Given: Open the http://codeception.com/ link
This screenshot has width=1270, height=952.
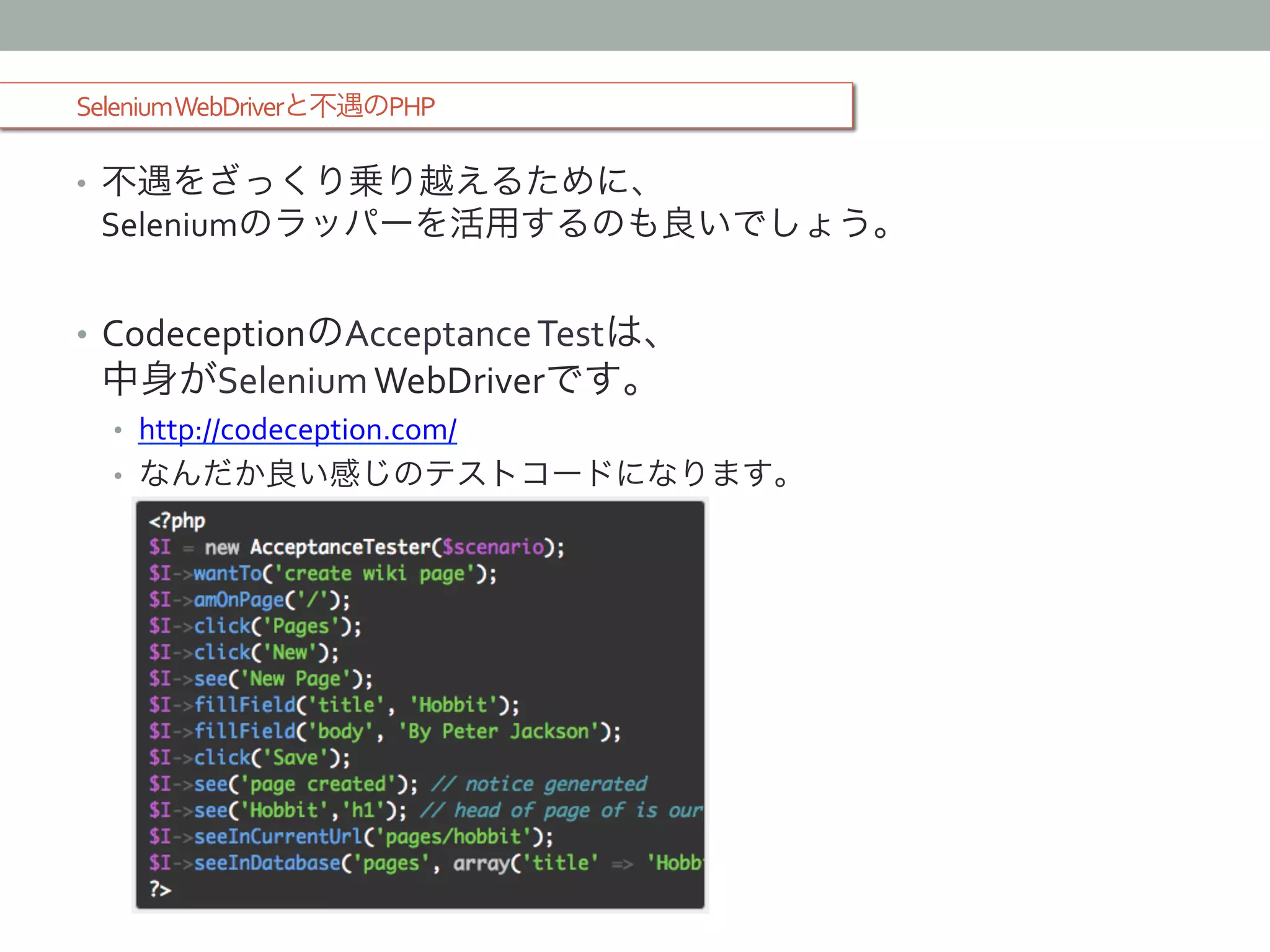Looking at the screenshot, I should [298, 430].
